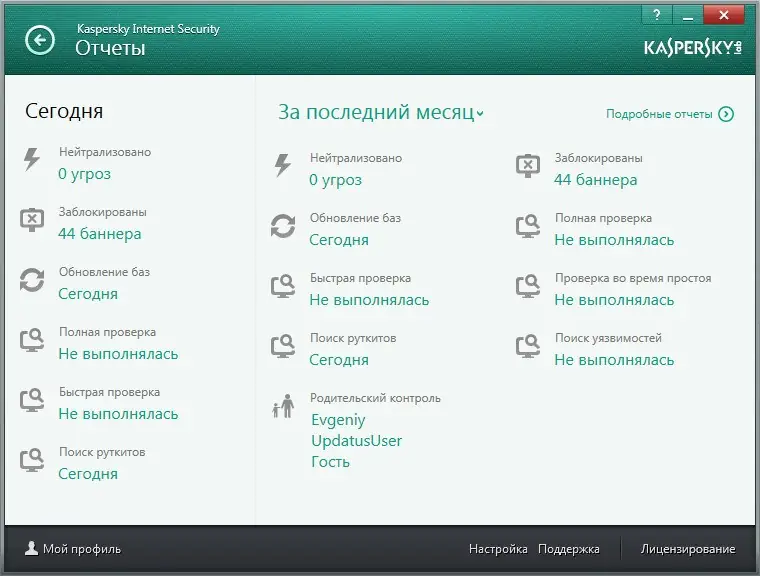Click Не выполнялась under today's Полная проверка
Viewport: 760px width, 576px height.
pyautogui.click(x=118, y=354)
